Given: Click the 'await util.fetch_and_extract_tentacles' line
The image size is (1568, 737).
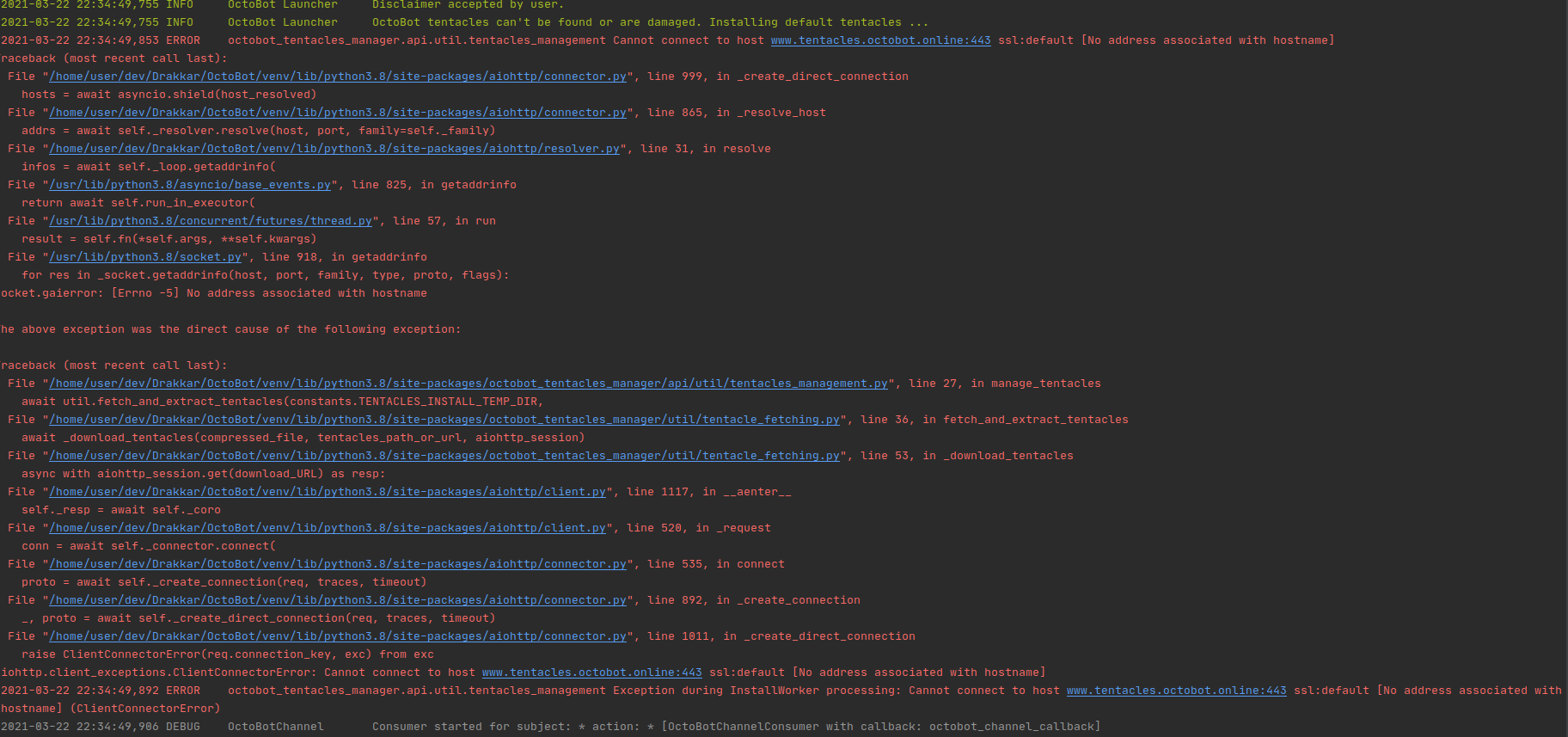Looking at the screenshot, I should pos(282,402).
